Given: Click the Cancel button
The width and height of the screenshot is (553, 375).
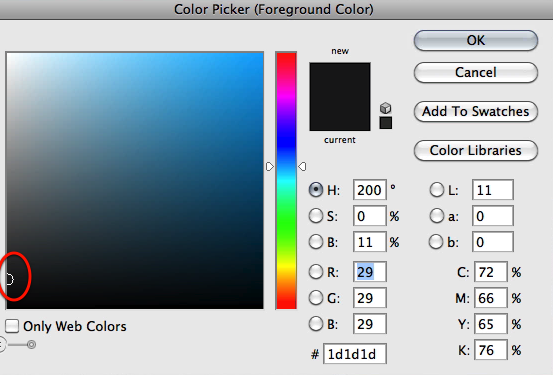Looking at the screenshot, I should tap(476, 72).
